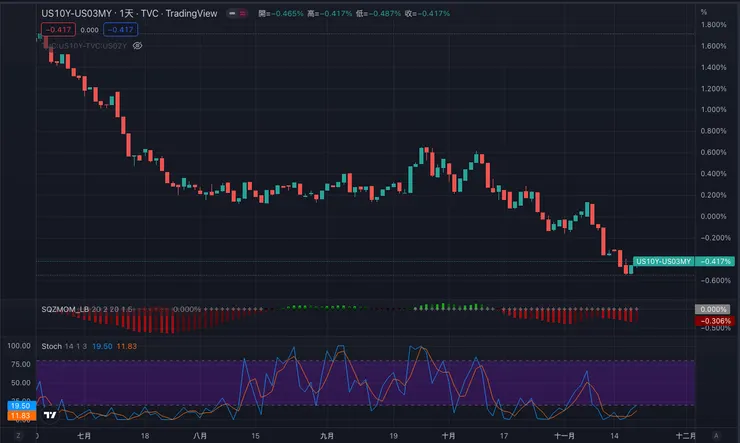Select the 0.000 spread value
740x443 pixels.
click(89, 30)
